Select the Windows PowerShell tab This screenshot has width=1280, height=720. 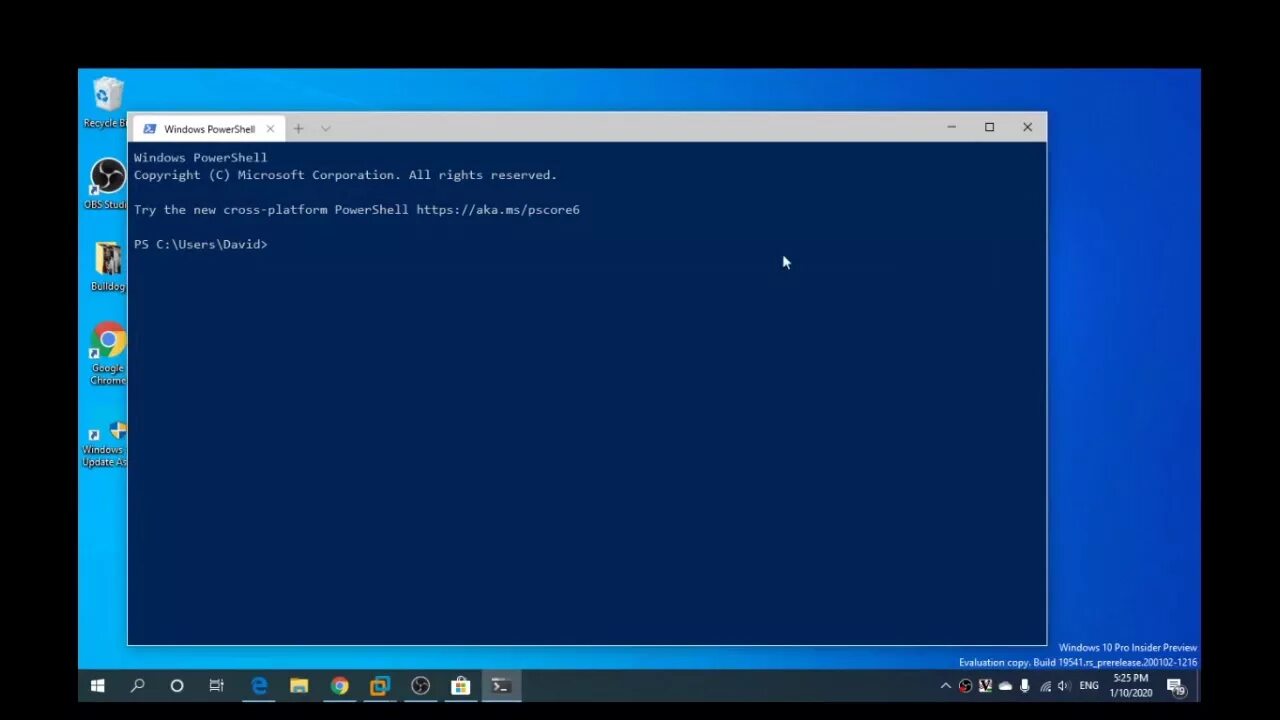(x=208, y=129)
